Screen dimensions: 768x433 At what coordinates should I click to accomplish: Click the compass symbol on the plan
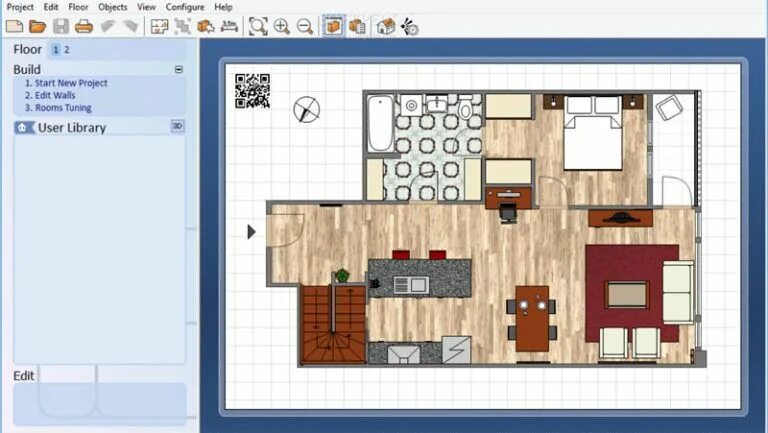306,109
